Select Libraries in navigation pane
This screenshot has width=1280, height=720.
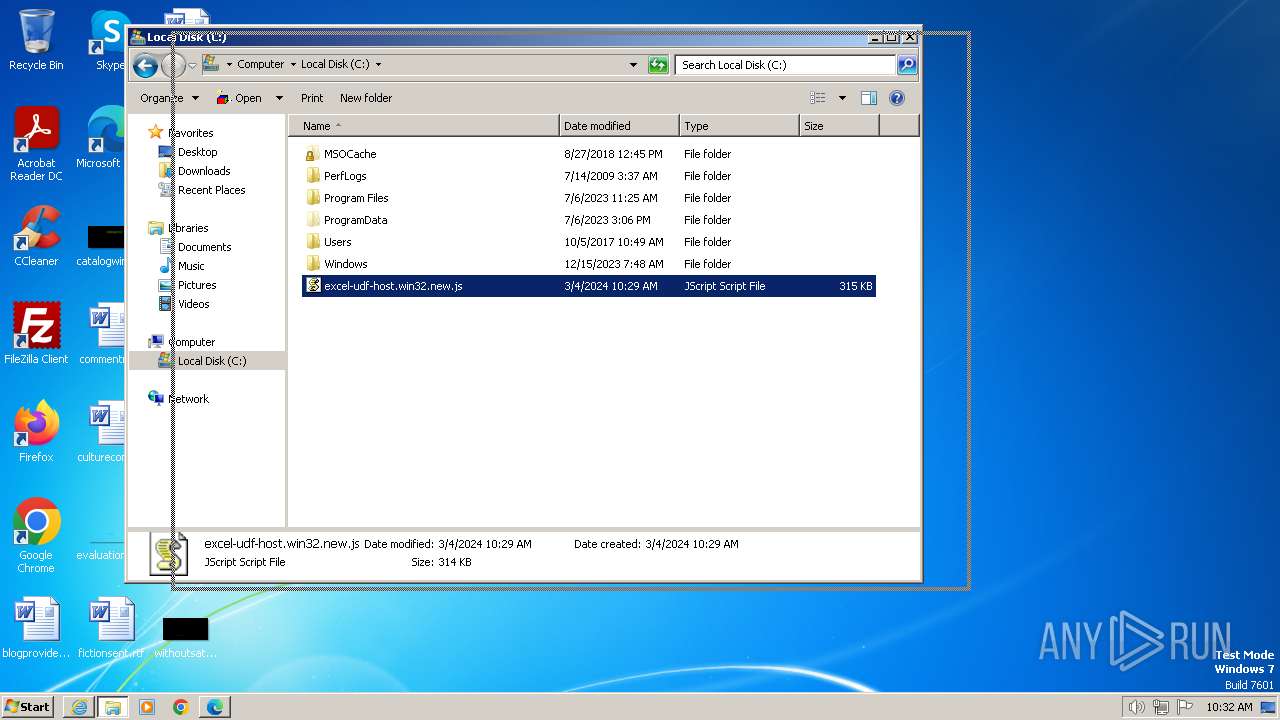point(188,228)
